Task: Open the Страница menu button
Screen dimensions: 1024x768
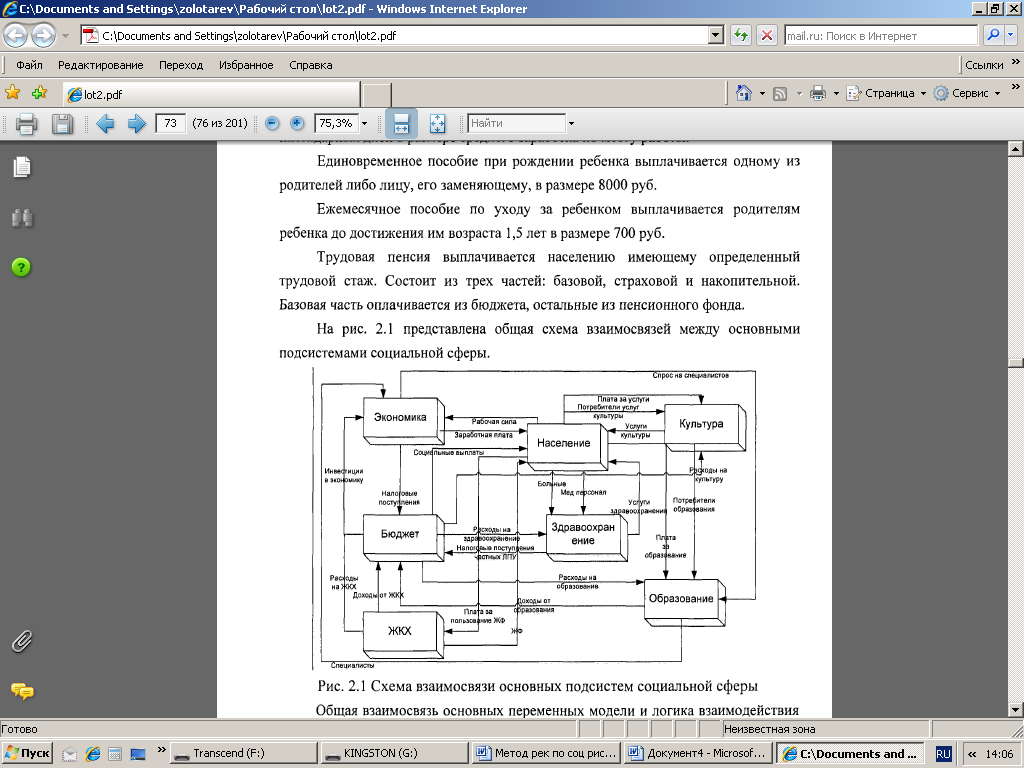Action: click(886, 93)
